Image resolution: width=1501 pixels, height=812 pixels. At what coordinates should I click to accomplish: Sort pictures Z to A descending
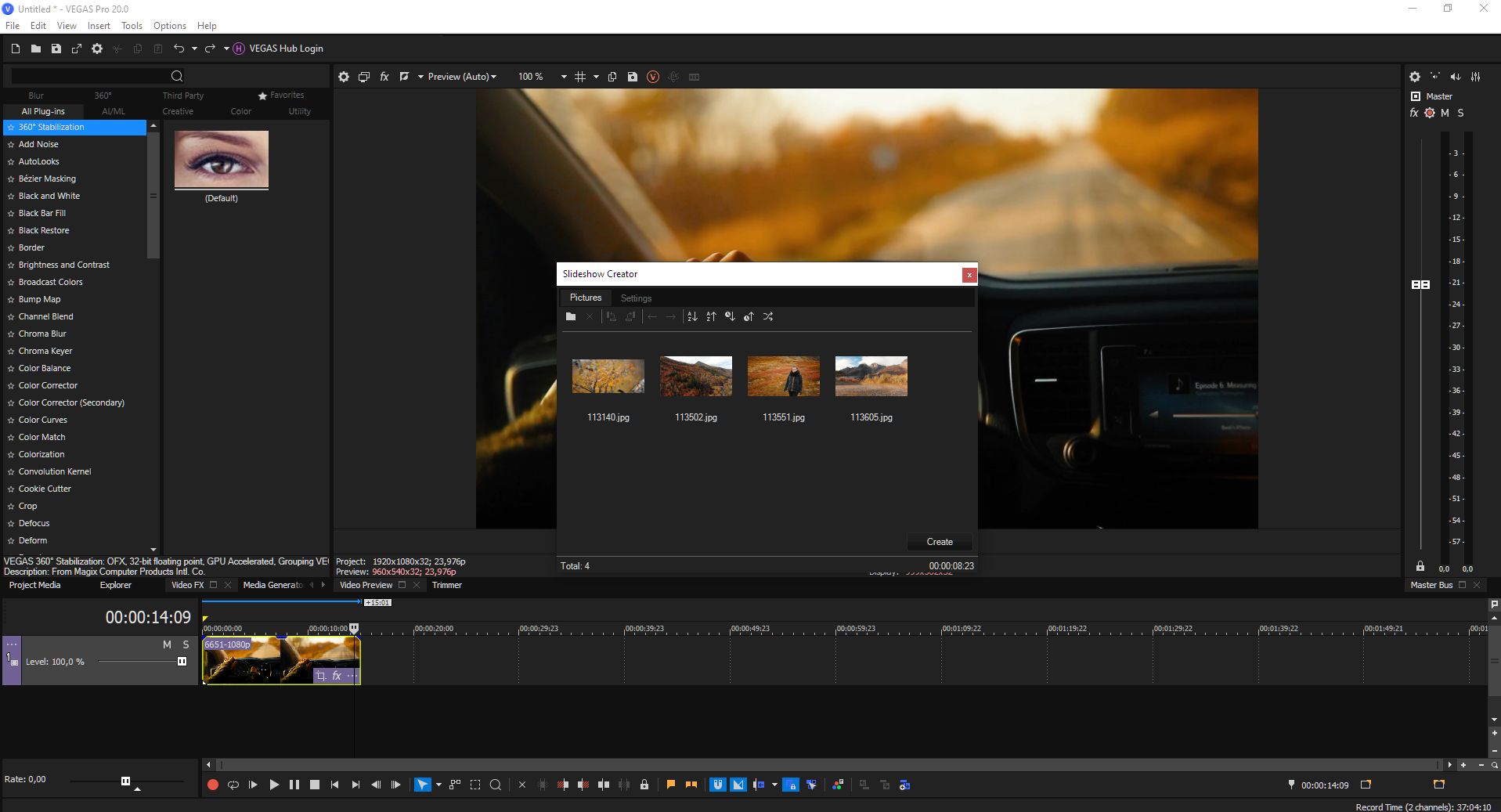711,316
